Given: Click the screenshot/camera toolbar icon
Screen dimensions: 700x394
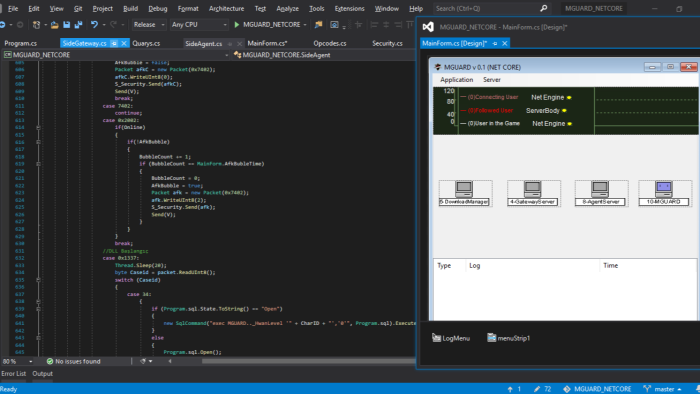Looking at the screenshot, I should point(334,25).
